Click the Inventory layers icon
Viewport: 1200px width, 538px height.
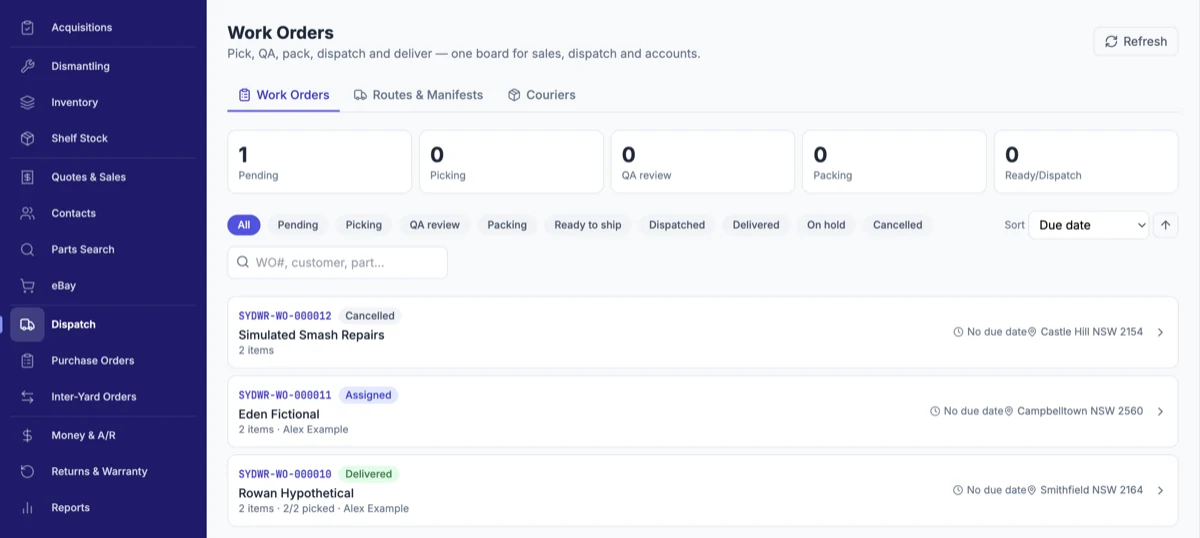pyautogui.click(x=28, y=102)
